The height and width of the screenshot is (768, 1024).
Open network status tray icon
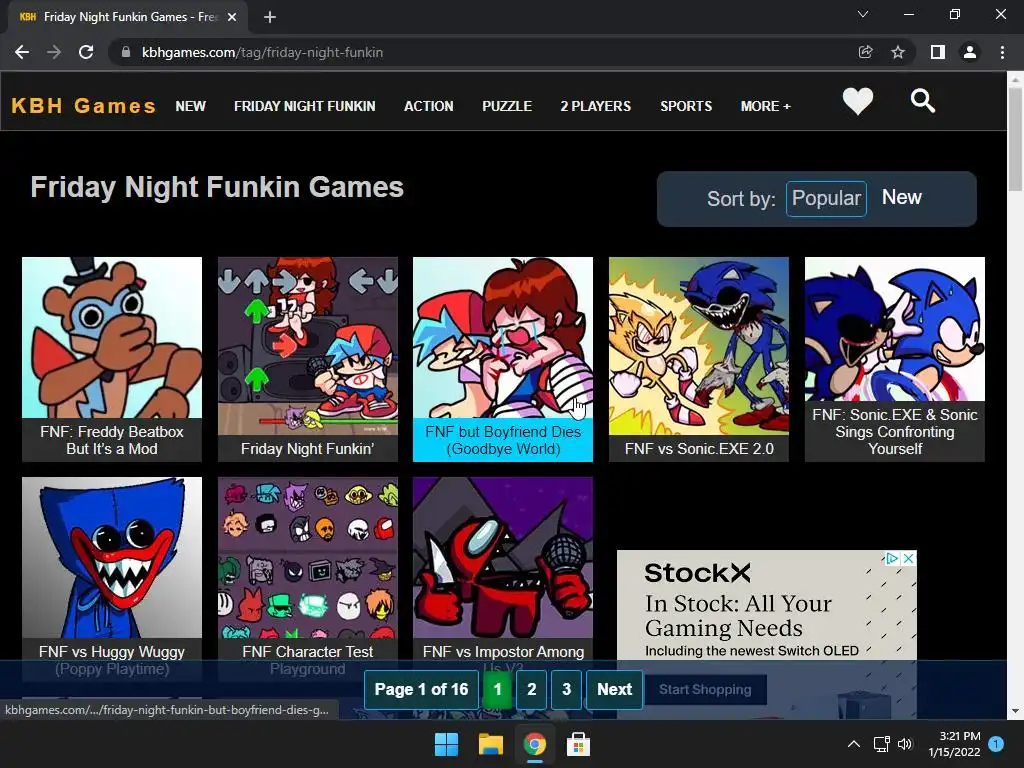pos(882,744)
